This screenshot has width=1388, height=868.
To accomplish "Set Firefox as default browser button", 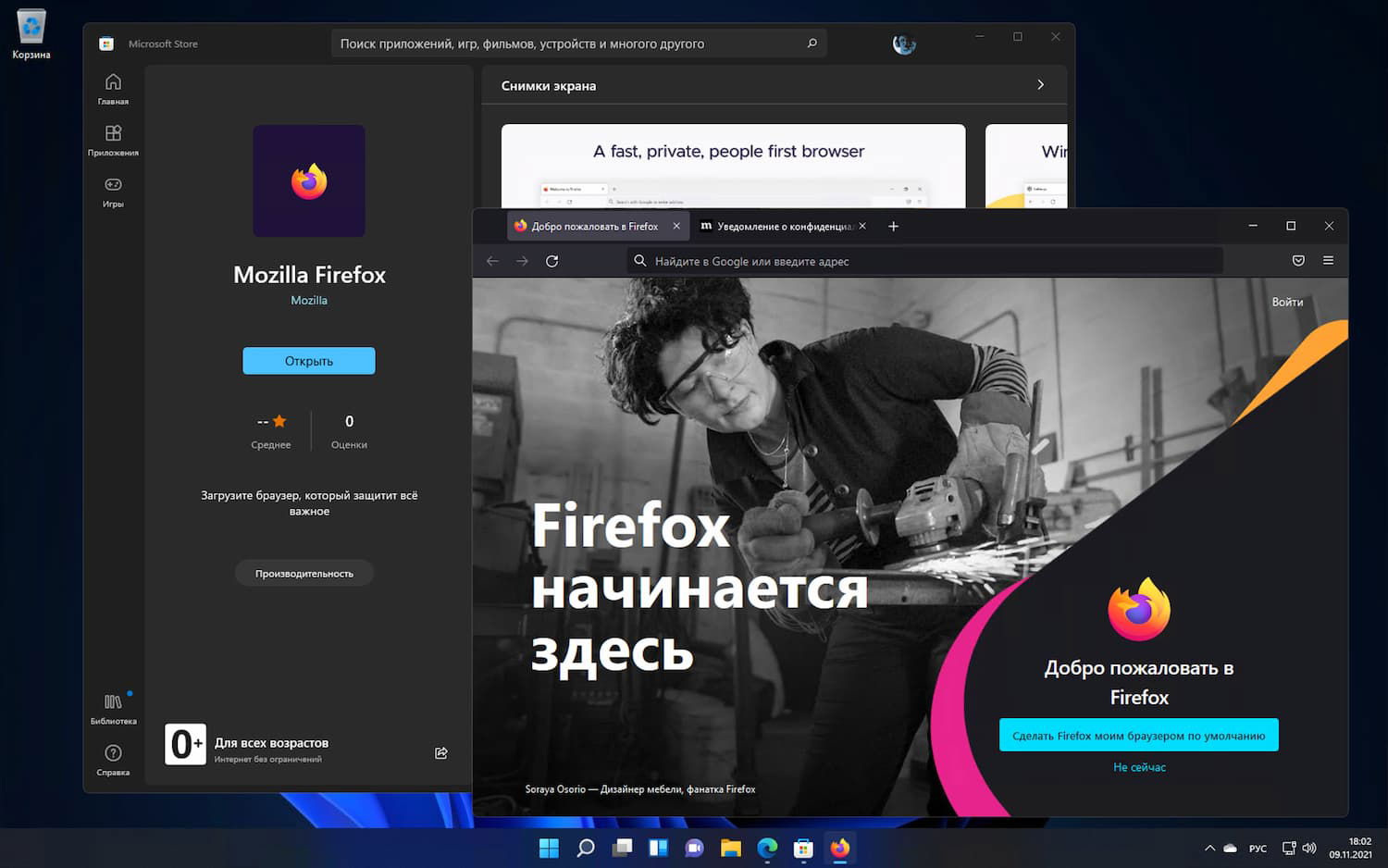I will pos(1138,736).
